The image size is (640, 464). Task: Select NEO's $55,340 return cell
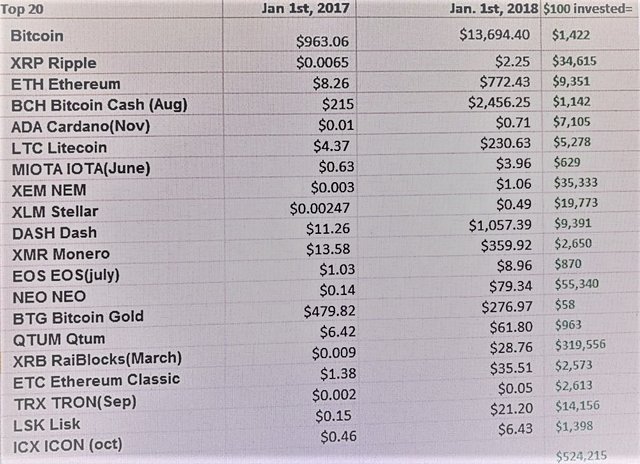click(578, 298)
